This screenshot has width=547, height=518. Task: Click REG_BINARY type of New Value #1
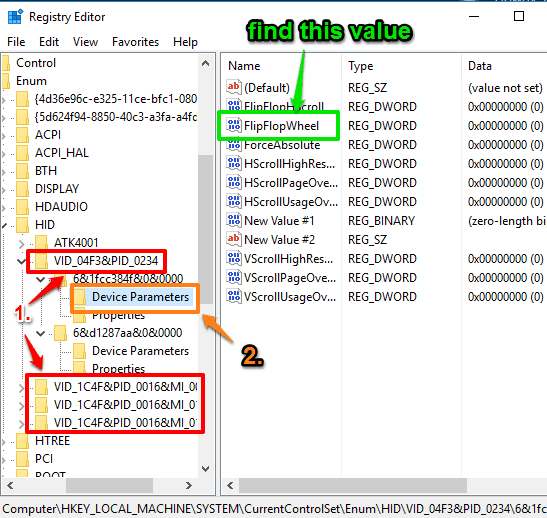coord(381,220)
